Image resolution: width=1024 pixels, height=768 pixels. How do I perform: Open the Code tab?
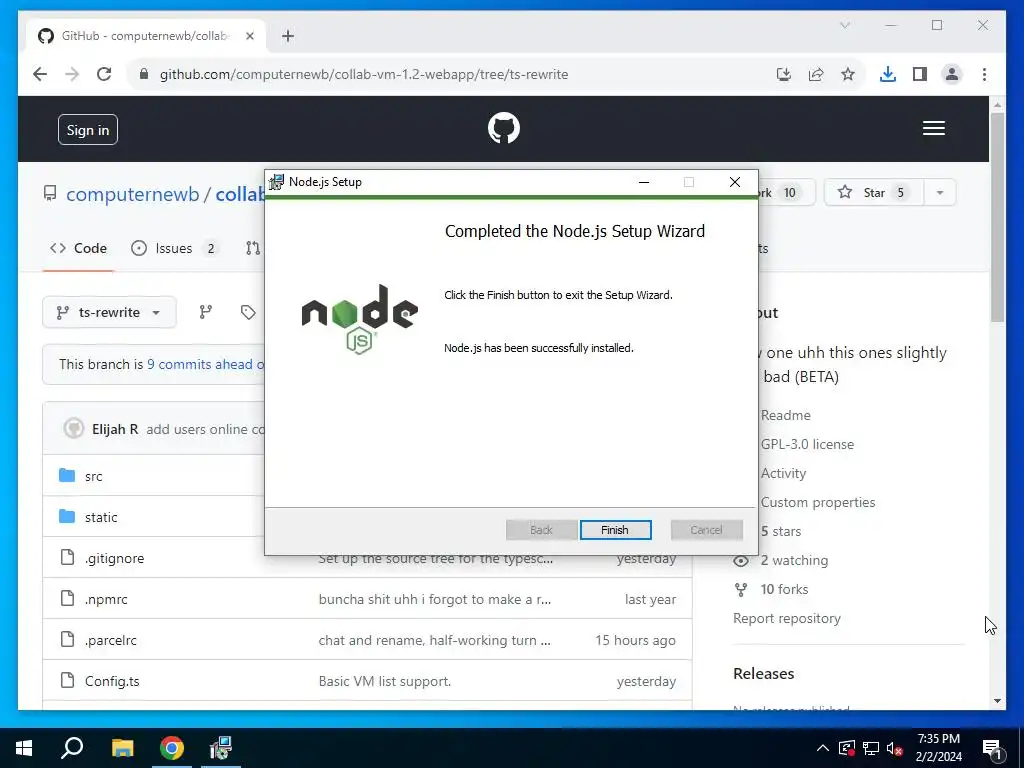[x=78, y=248]
